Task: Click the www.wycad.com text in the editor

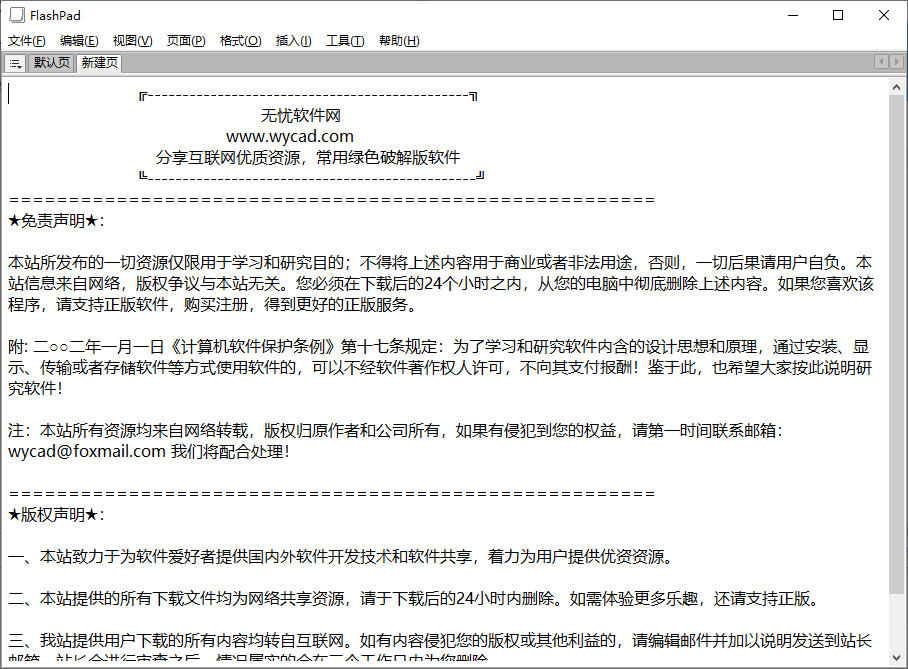Action: 289,136
